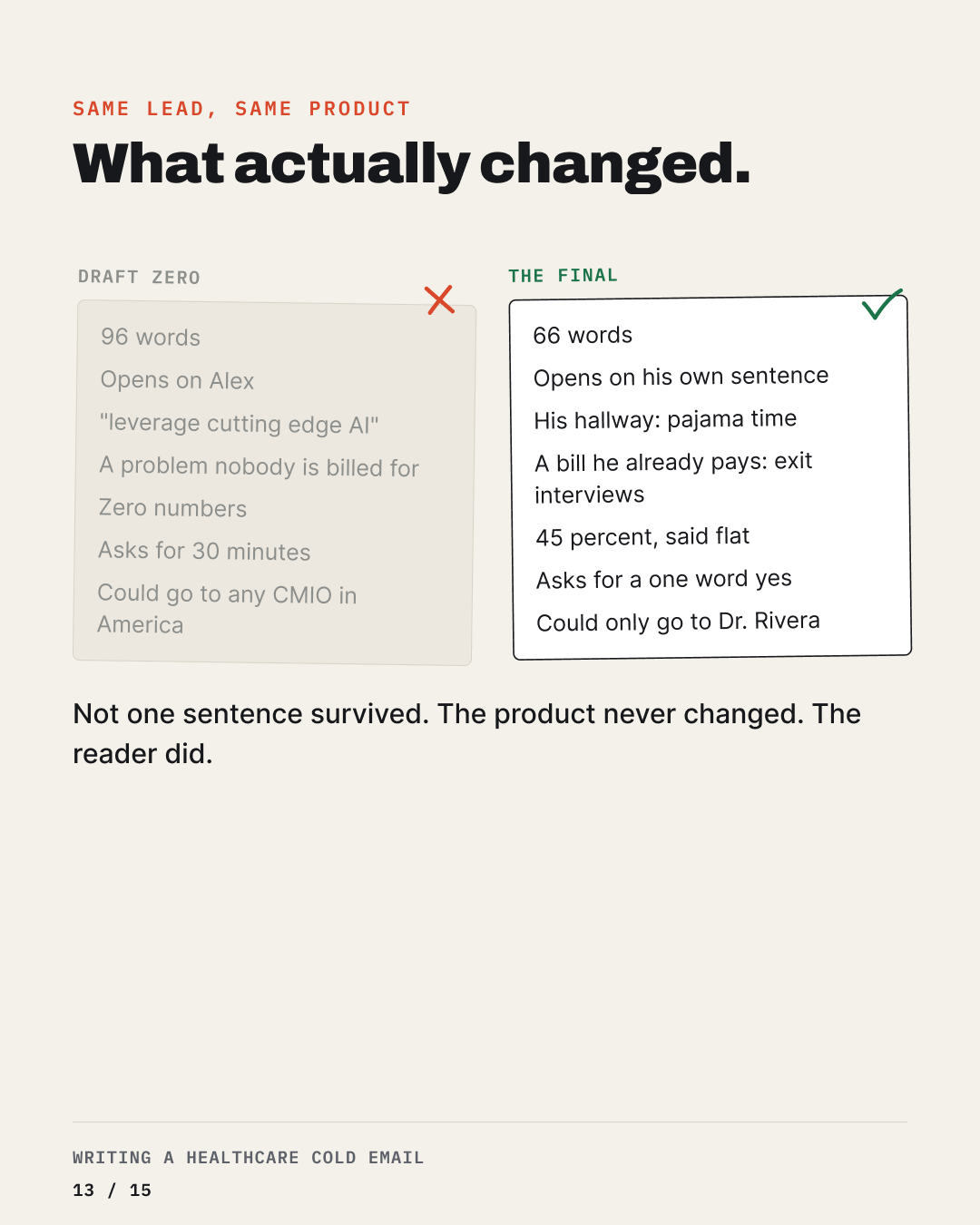Image resolution: width=980 pixels, height=1225 pixels.
Task: Click 'THE FINAL' green heading
Action: (x=563, y=275)
